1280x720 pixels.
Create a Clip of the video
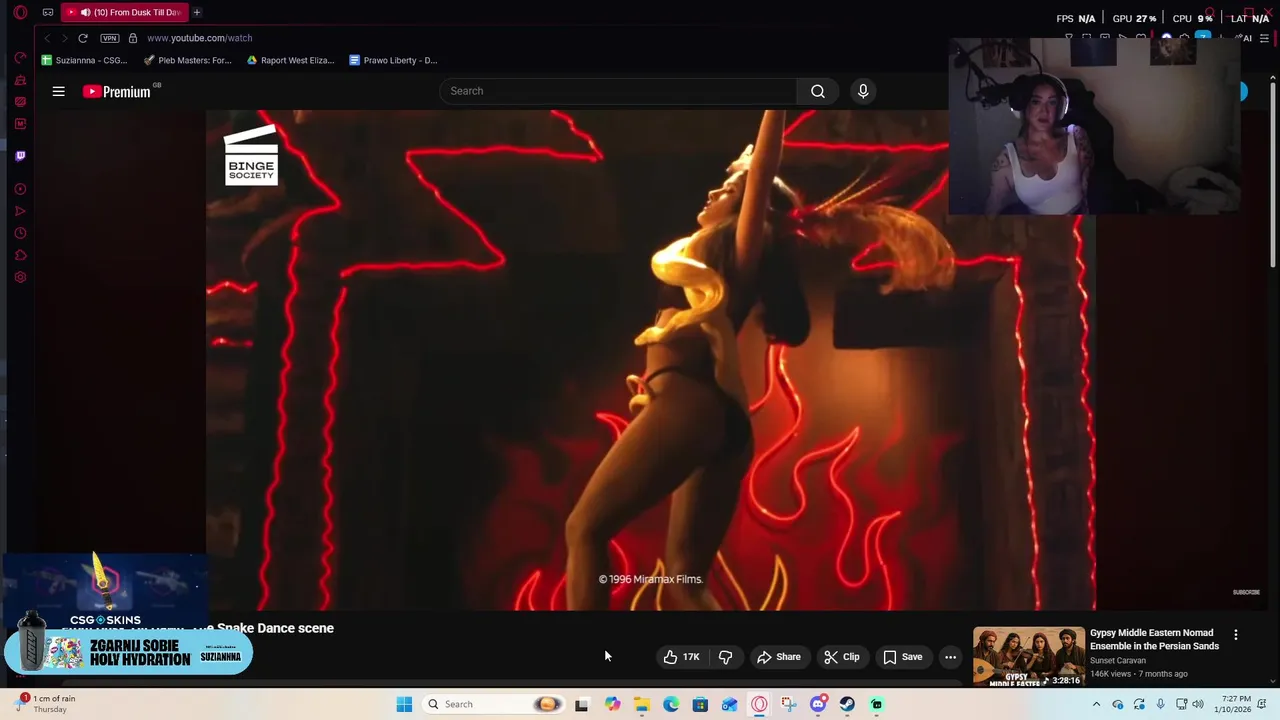point(841,657)
